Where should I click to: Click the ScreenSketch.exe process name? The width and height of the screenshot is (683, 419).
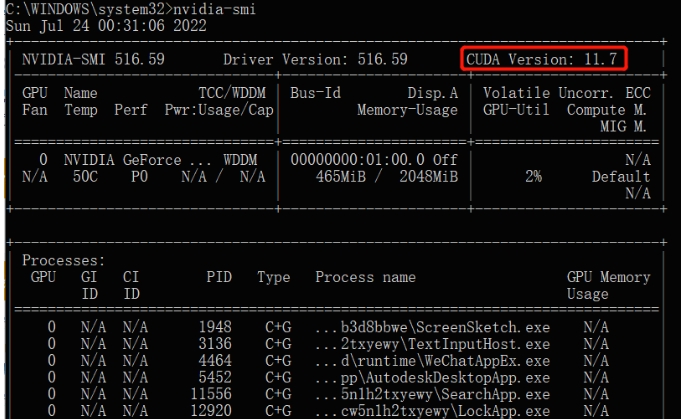point(432,327)
